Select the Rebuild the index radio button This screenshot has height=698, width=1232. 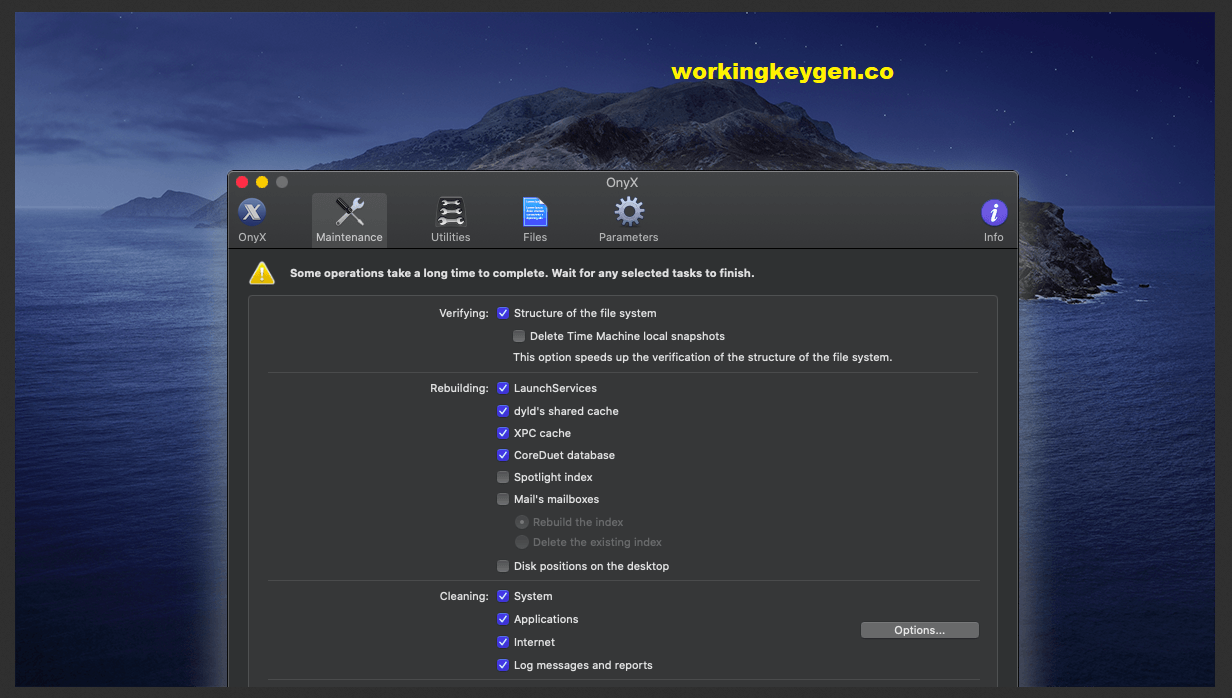[522, 521]
